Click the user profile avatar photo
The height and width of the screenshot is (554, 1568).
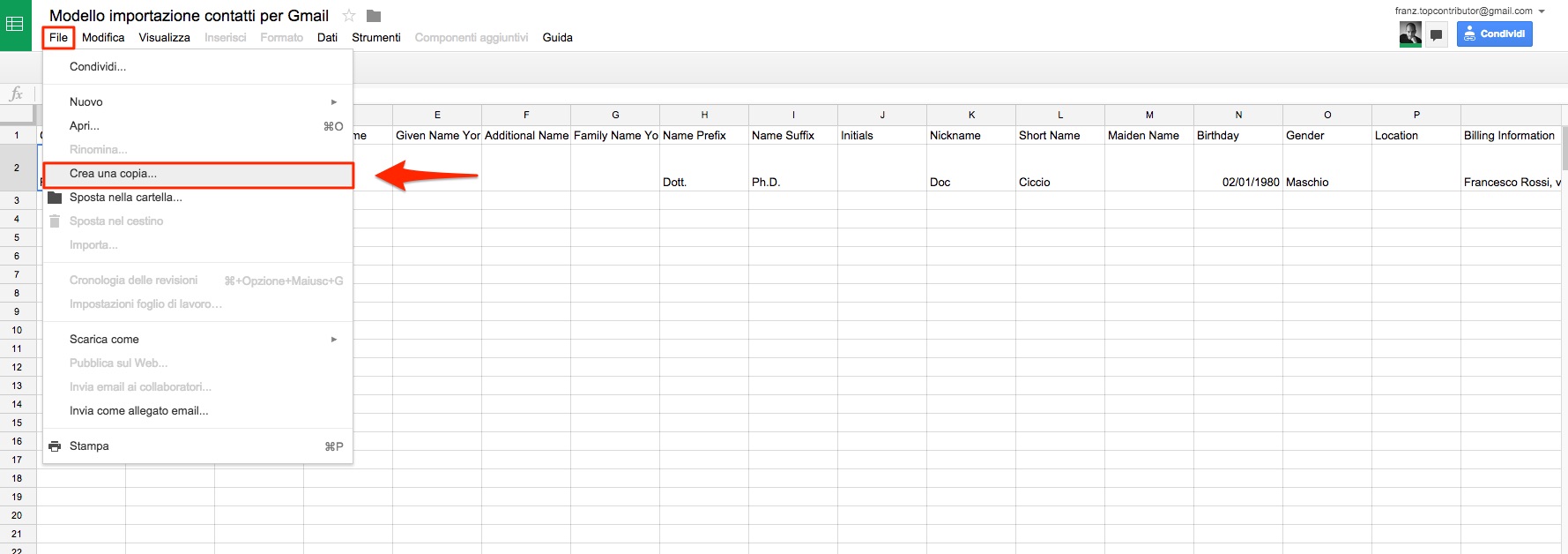pyautogui.click(x=1410, y=34)
